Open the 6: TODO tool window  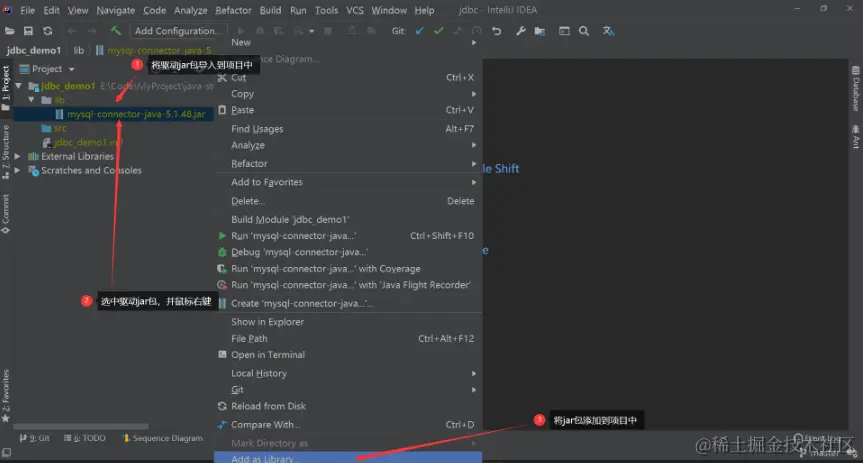pyautogui.click(x=84, y=438)
